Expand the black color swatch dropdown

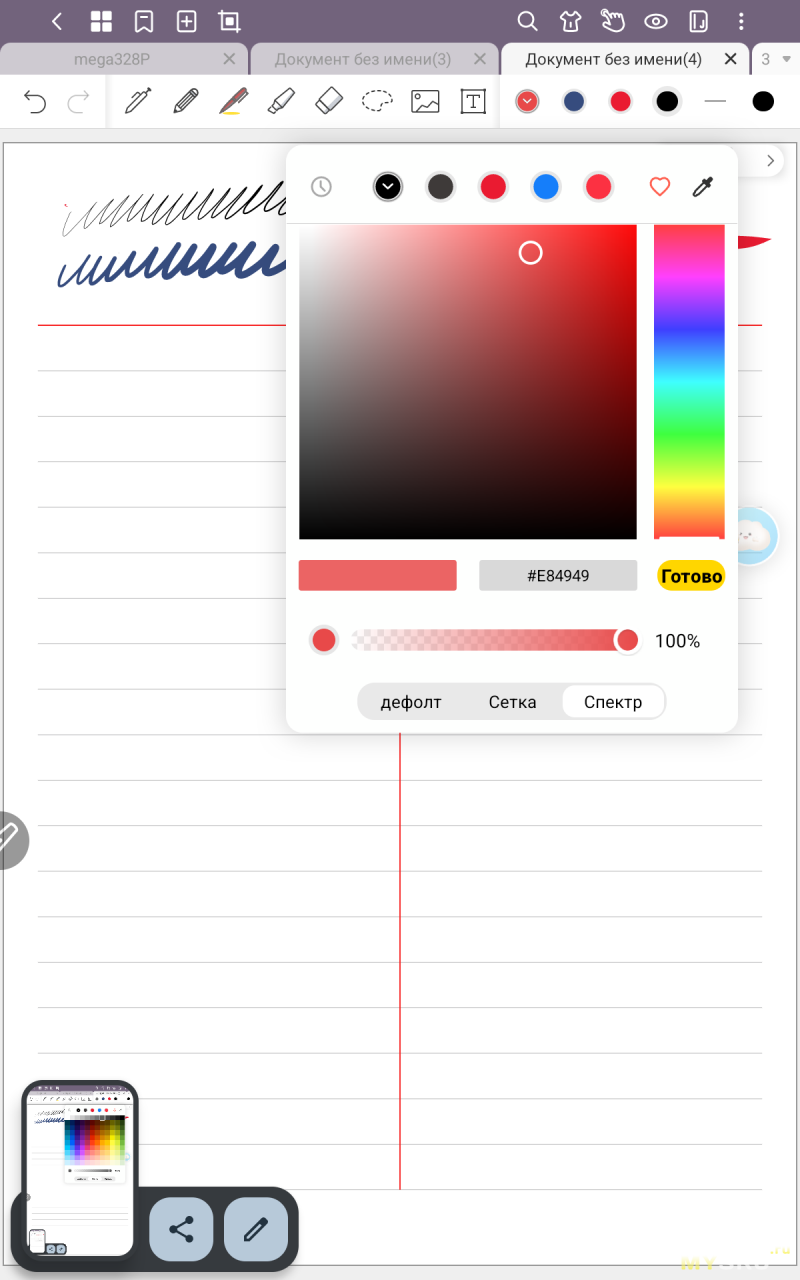pos(388,186)
